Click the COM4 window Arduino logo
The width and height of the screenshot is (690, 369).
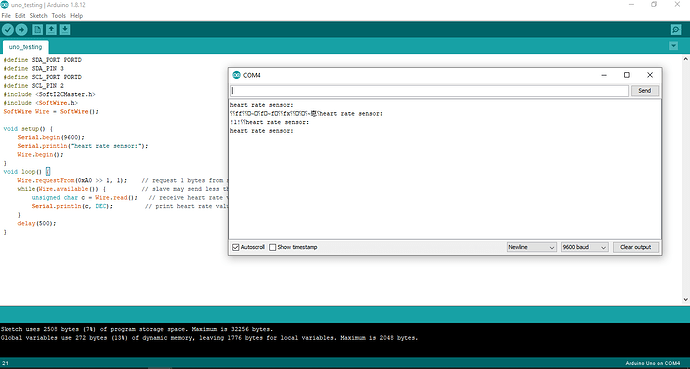(x=237, y=75)
